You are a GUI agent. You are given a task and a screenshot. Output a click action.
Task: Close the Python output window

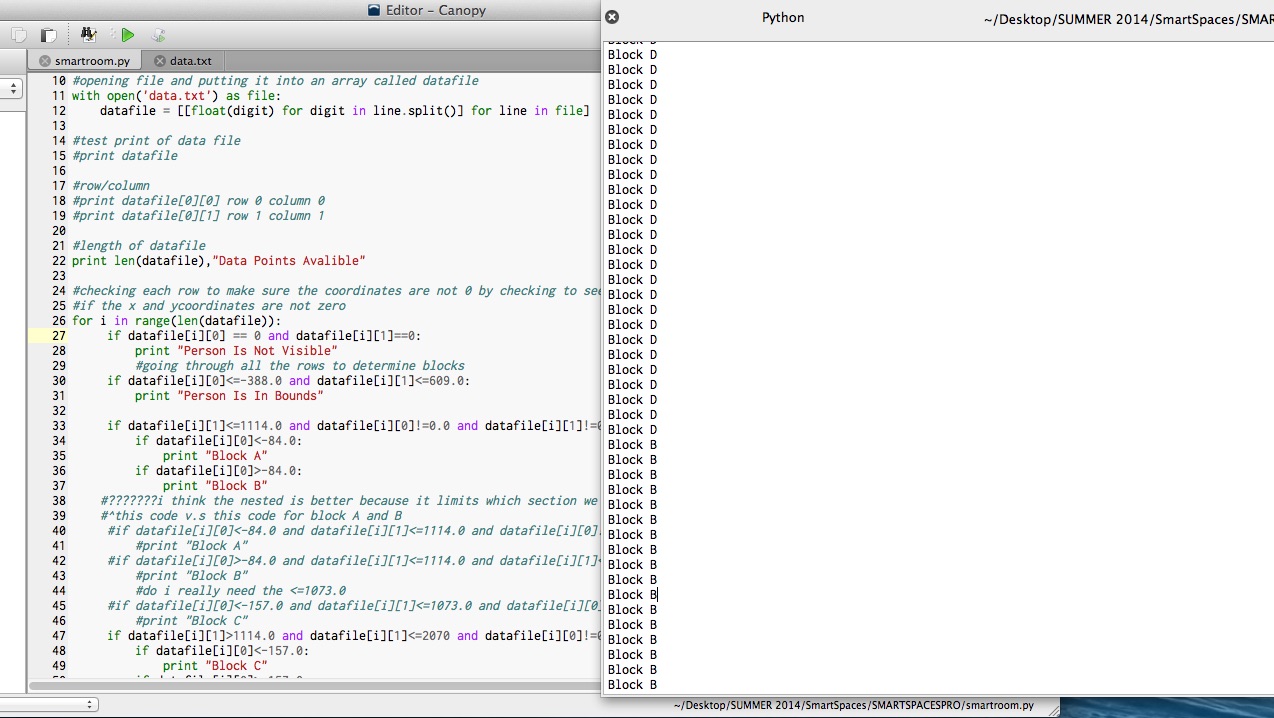[612, 17]
